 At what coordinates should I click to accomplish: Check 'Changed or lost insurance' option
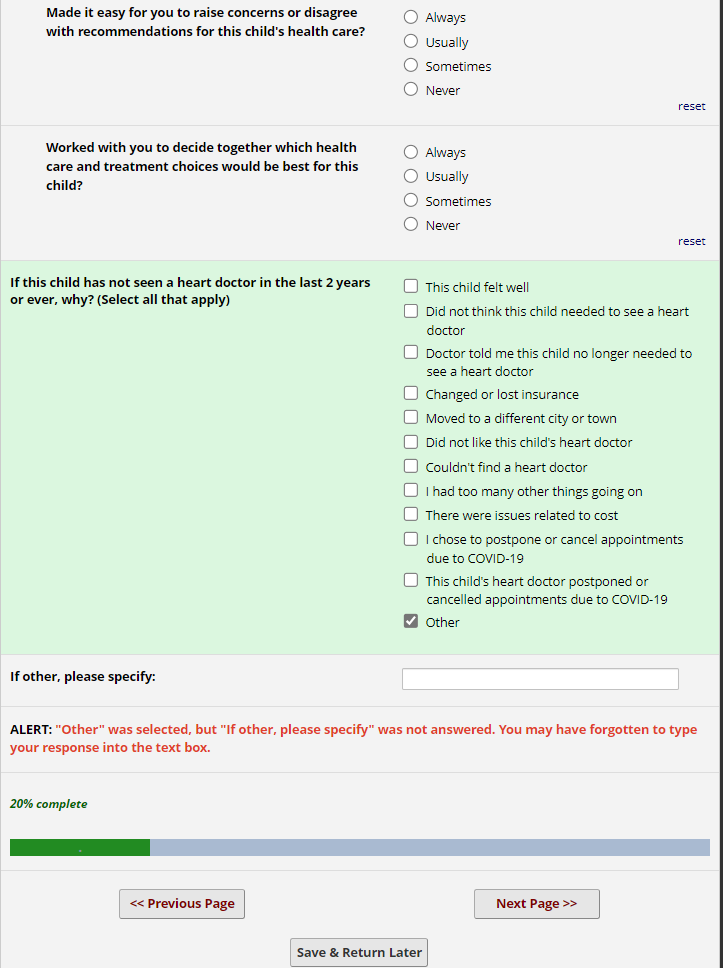[x=411, y=394]
